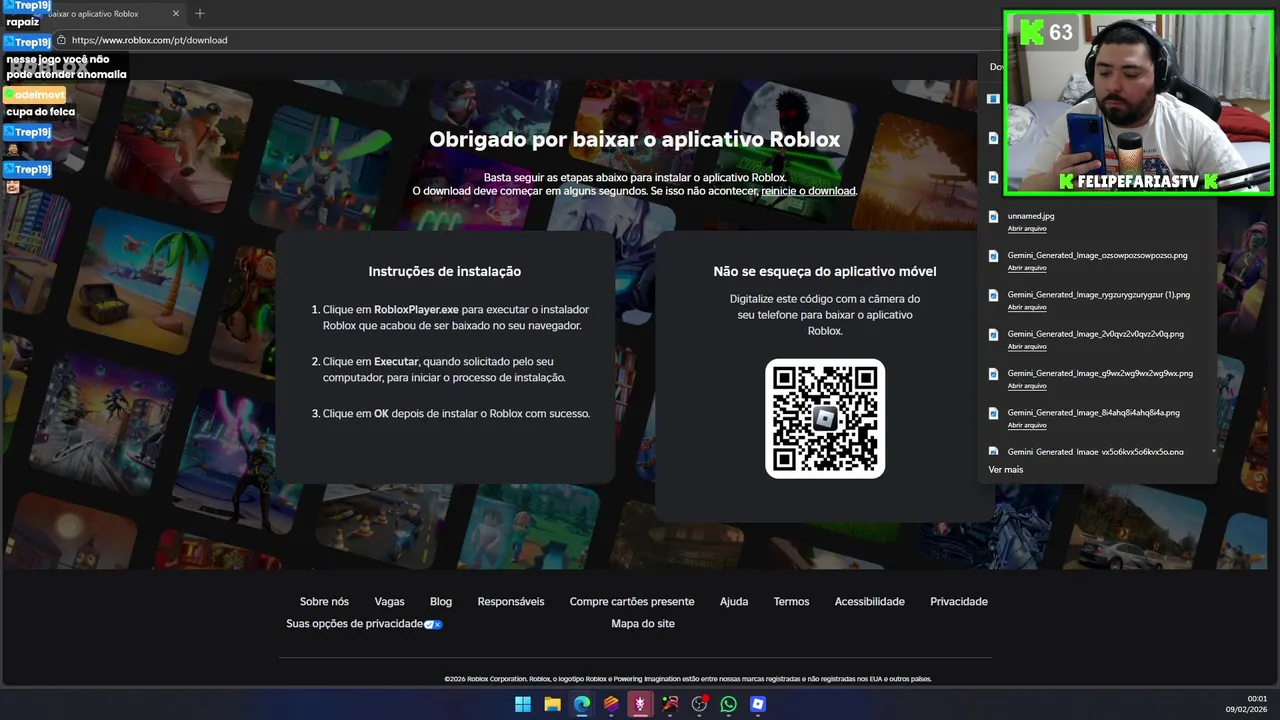This screenshot has width=1280, height=720.
Task: Click the unnamed.jpg file name
Action: coord(1031,216)
